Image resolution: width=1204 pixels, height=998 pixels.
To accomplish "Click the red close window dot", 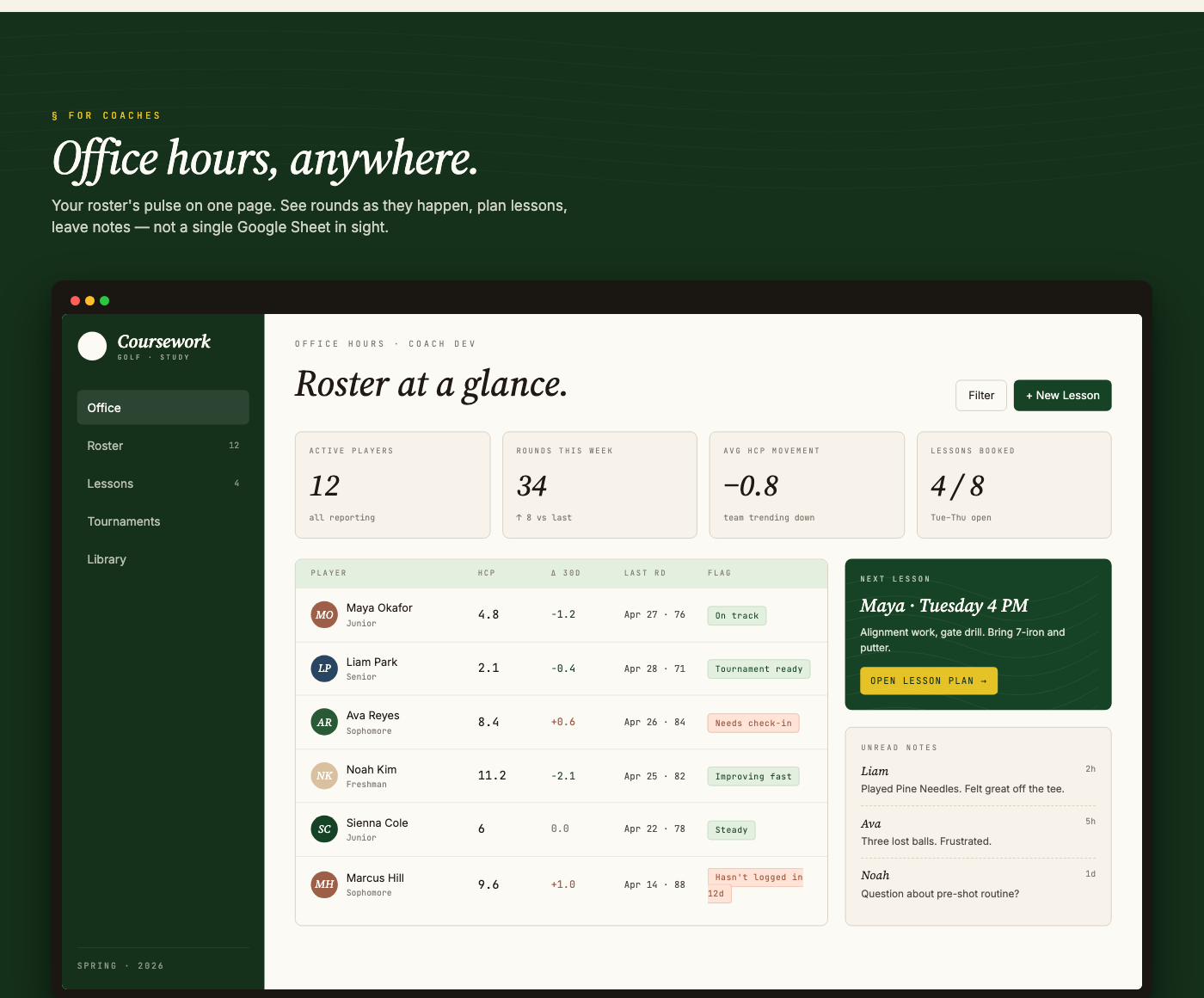I will tap(75, 300).
